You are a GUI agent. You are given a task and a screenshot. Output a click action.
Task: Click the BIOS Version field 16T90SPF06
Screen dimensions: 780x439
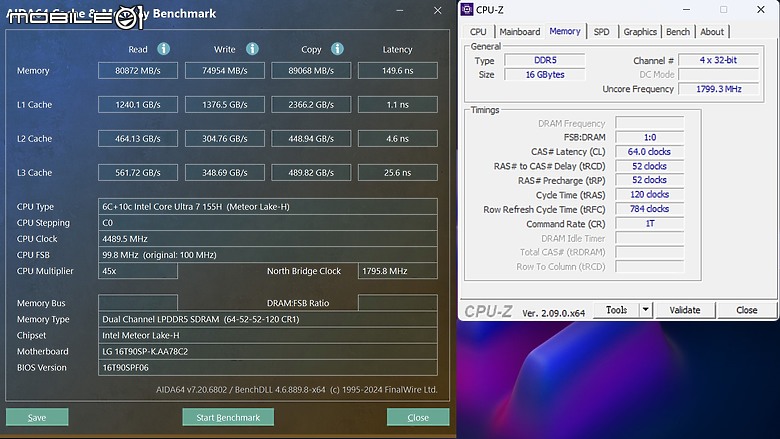pos(268,367)
